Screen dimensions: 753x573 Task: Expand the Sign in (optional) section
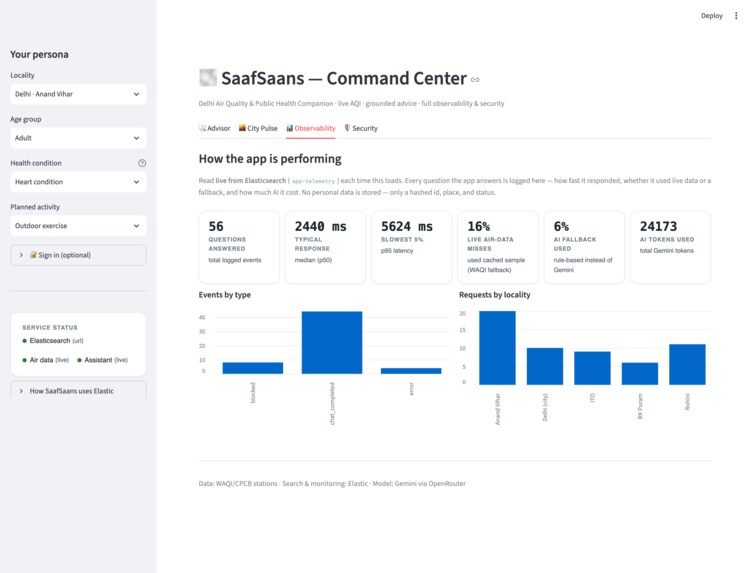point(78,255)
